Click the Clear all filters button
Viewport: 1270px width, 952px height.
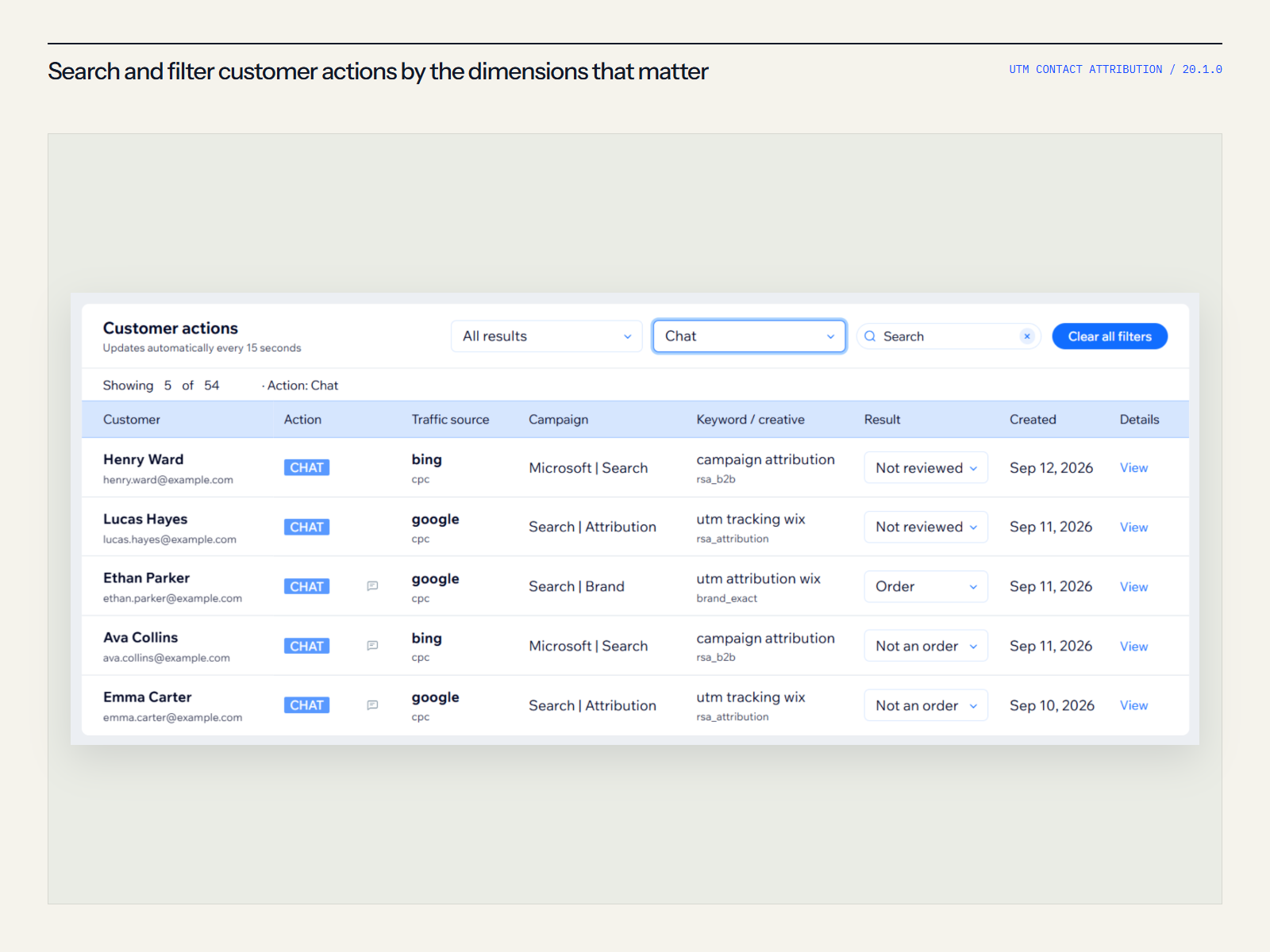coord(1110,336)
